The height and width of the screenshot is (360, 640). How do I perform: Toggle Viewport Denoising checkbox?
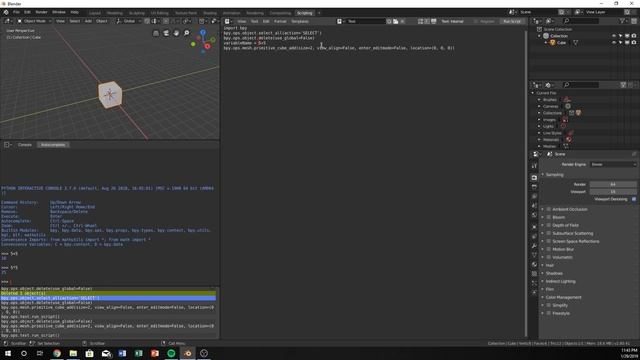point(634,199)
